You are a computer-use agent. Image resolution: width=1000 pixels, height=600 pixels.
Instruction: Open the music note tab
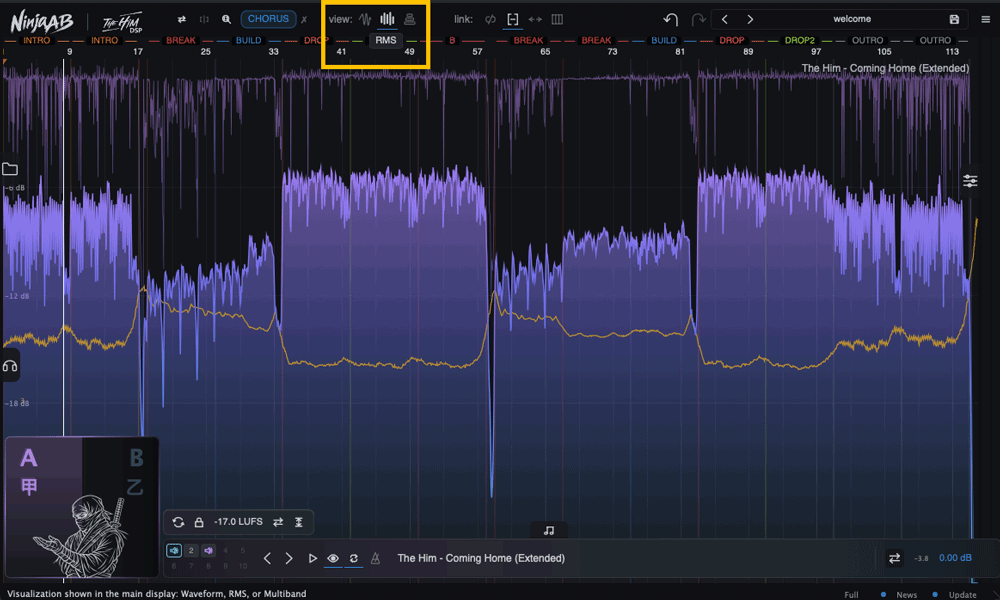click(x=548, y=530)
